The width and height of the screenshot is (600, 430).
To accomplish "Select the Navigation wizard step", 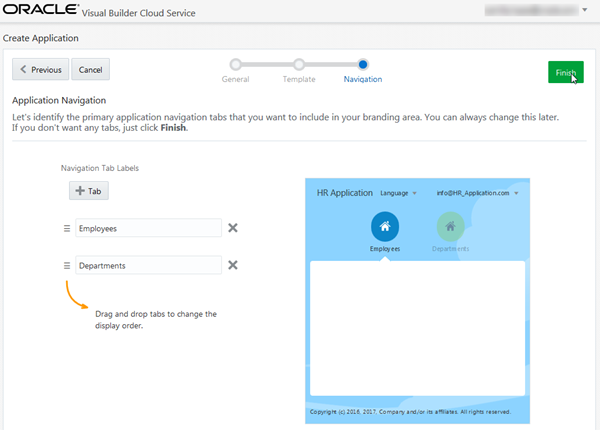I will [363, 64].
